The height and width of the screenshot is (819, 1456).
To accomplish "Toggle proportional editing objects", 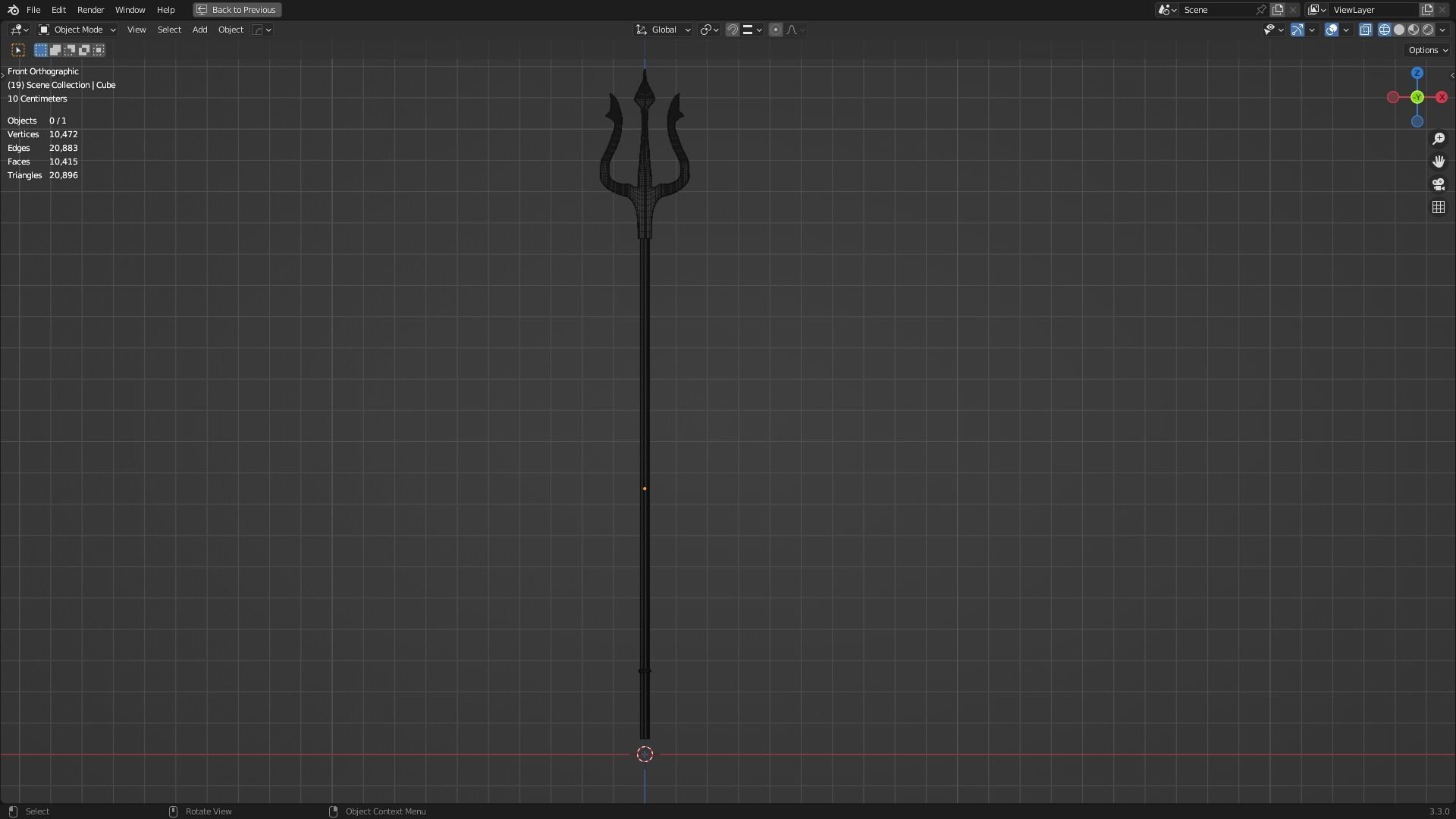I will (775, 30).
